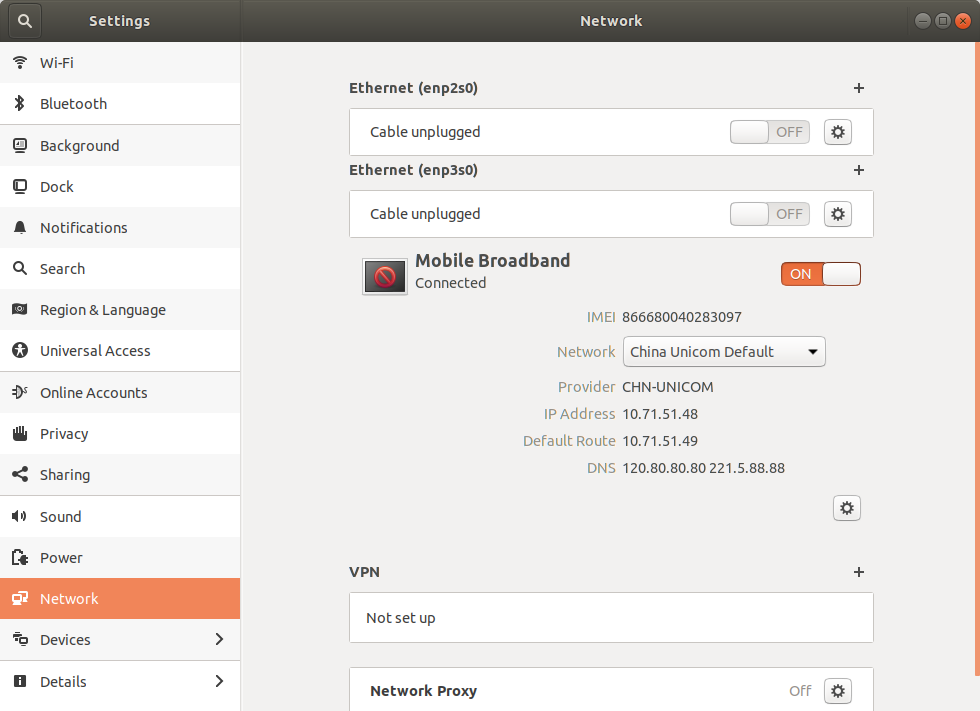Click the search magnifier button in Settings header
The width and height of the screenshot is (980, 711).
(25, 21)
